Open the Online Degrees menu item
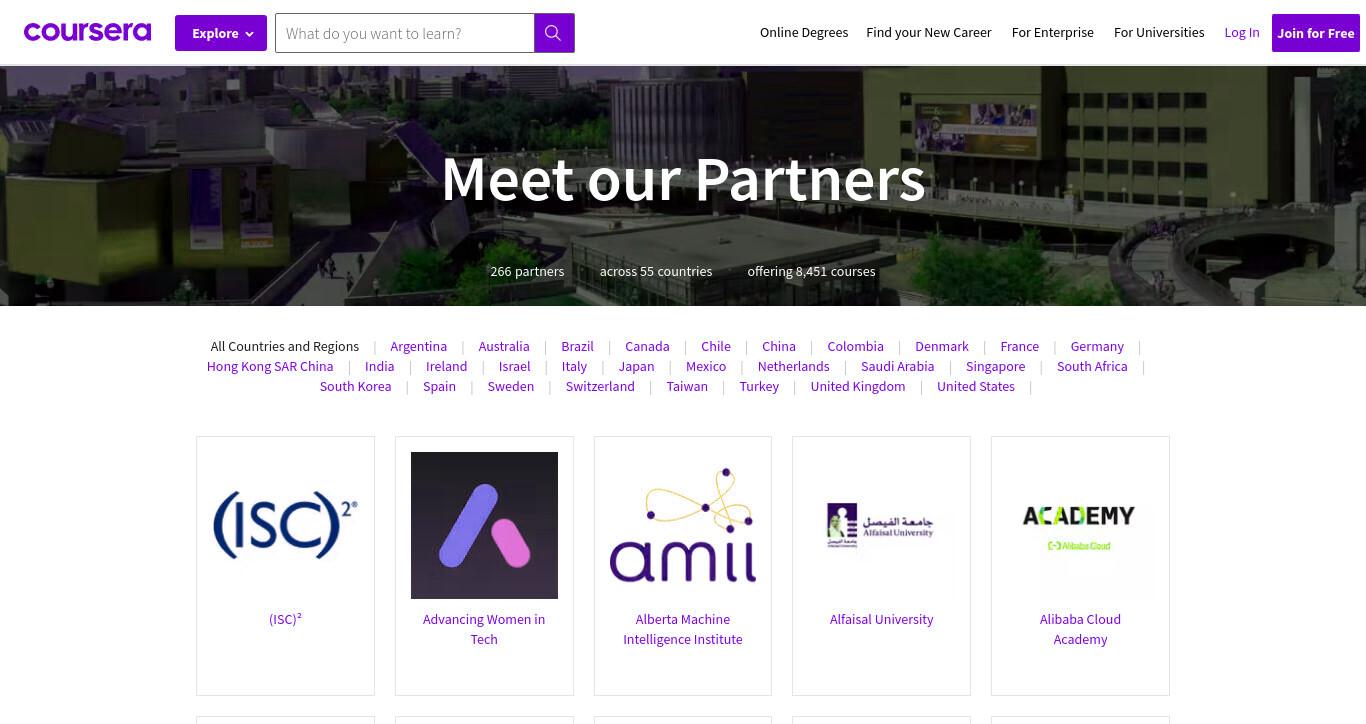The width and height of the screenshot is (1366, 724). click(x=804, y=33)
